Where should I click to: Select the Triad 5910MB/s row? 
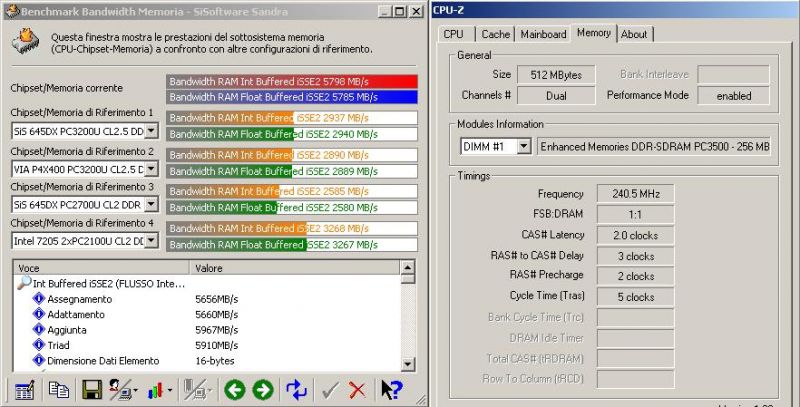207,345
